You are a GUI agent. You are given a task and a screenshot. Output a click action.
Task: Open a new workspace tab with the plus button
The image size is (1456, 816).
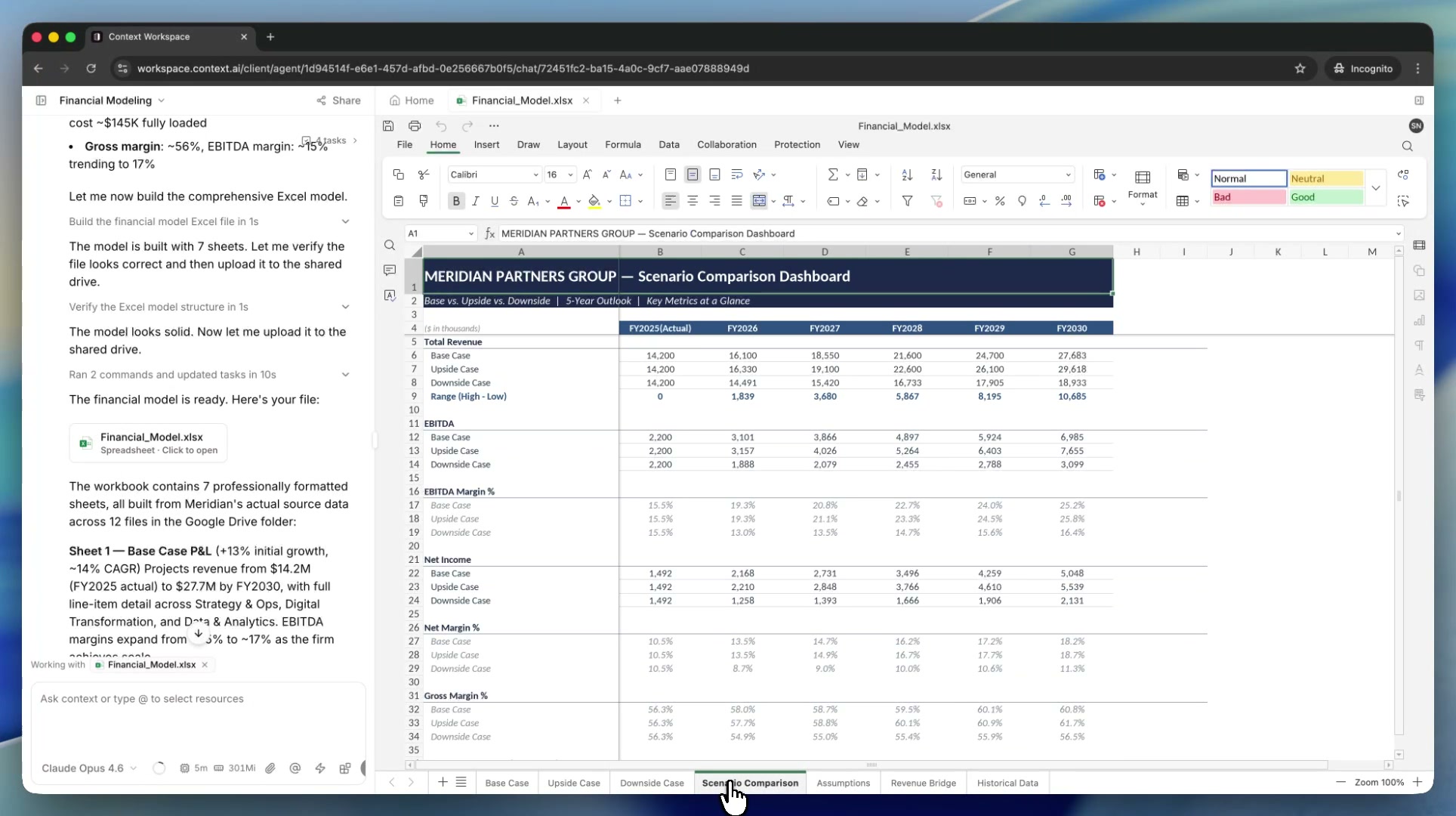tap(617, 100)
